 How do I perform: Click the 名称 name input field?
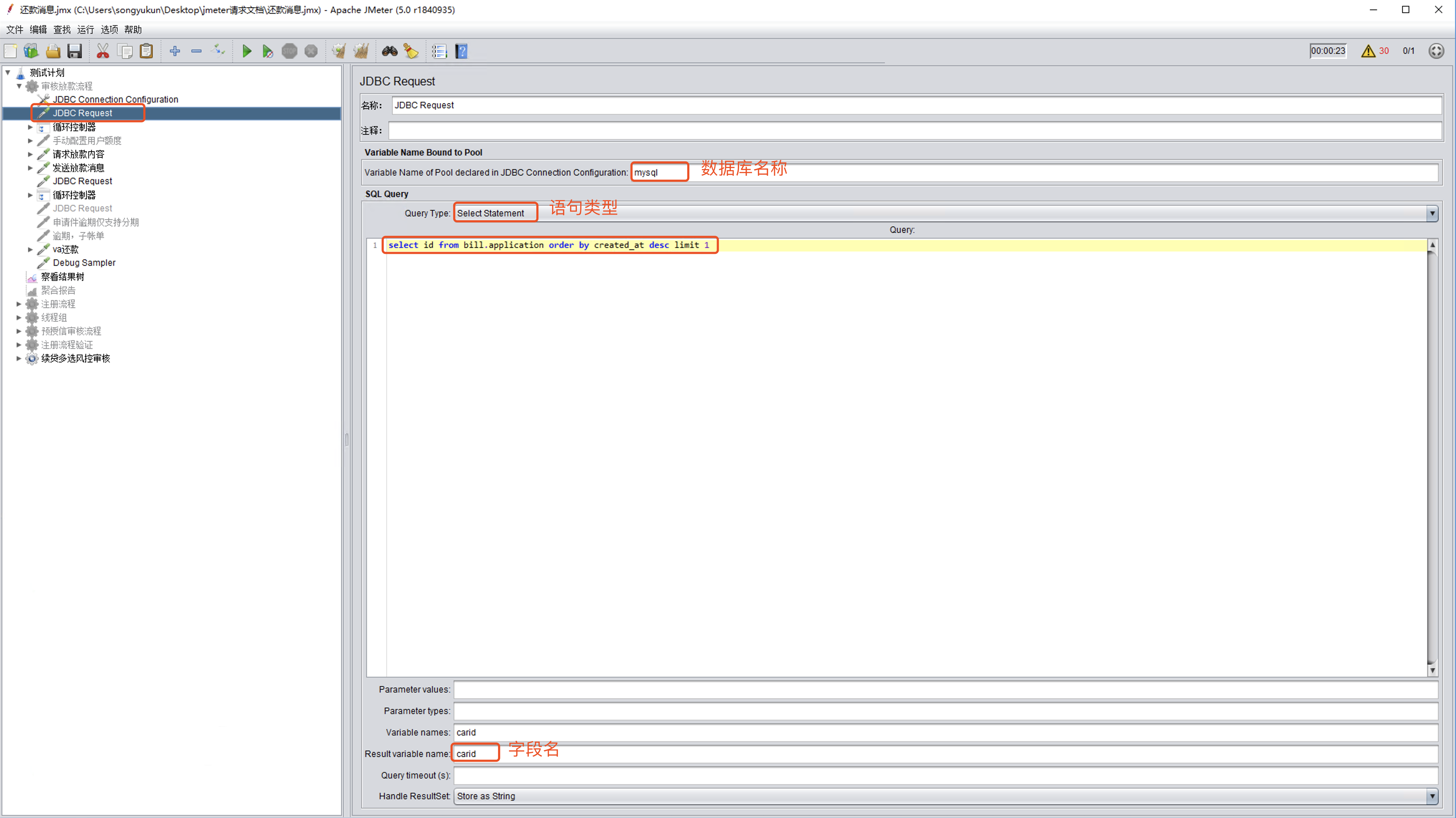(916, 105)
